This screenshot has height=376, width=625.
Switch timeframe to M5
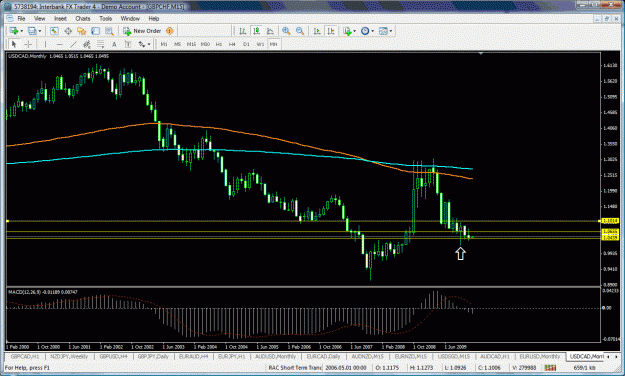click(x=177, y=44)
